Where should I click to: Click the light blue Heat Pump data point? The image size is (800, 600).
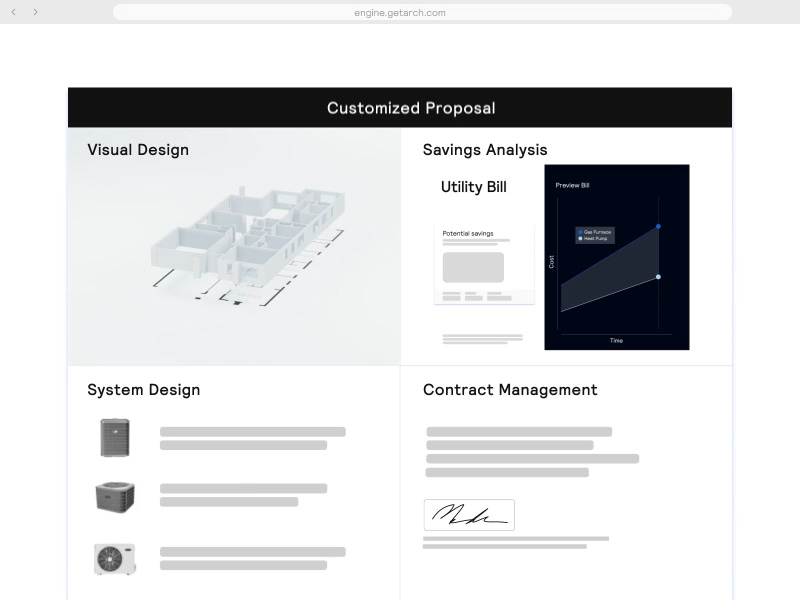[658, 277]
